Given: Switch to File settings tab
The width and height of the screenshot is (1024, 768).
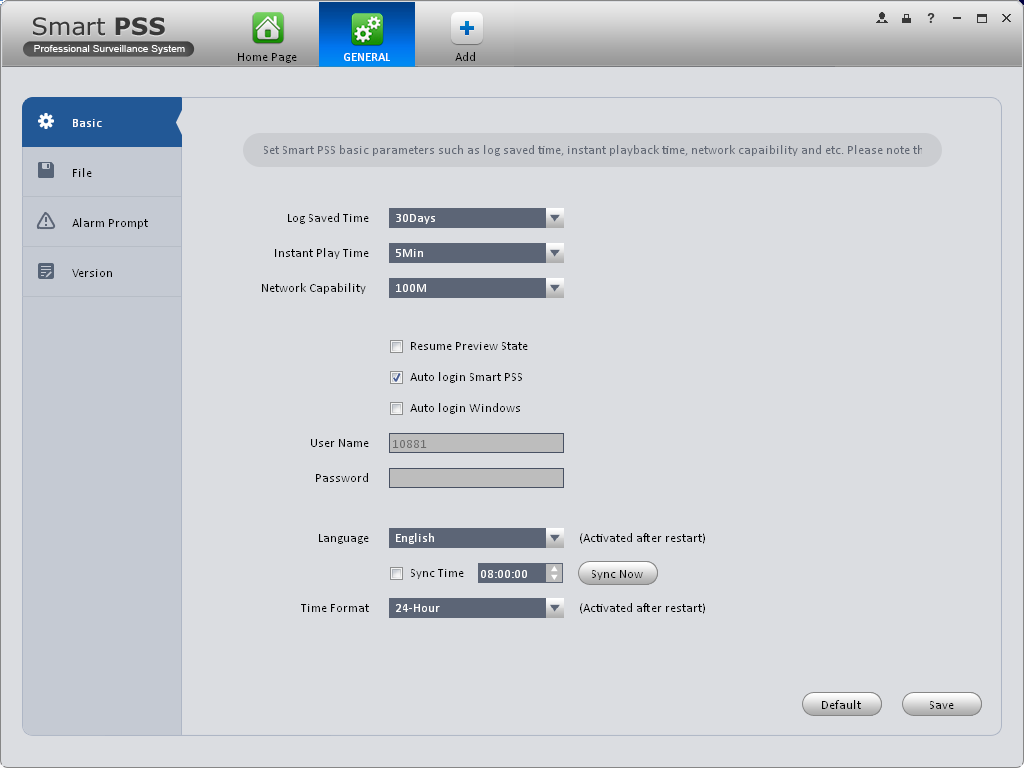Looking at the screenshot, I should pos(102,172).
